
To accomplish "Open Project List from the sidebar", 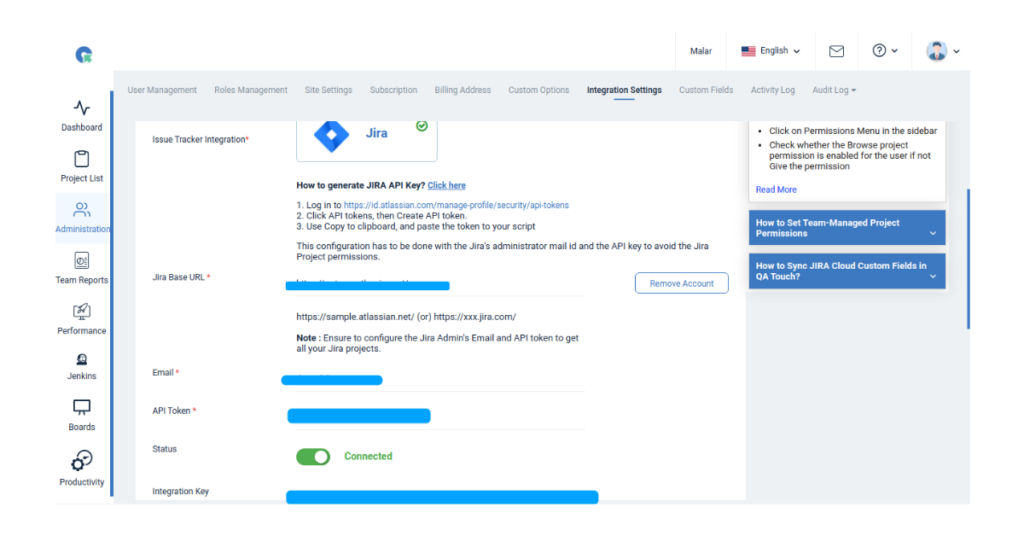I will click(81, 159).
